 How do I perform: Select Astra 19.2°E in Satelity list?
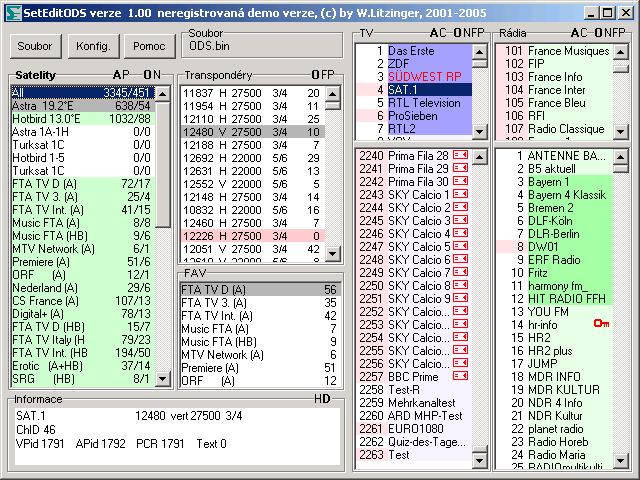click(83, 106)
